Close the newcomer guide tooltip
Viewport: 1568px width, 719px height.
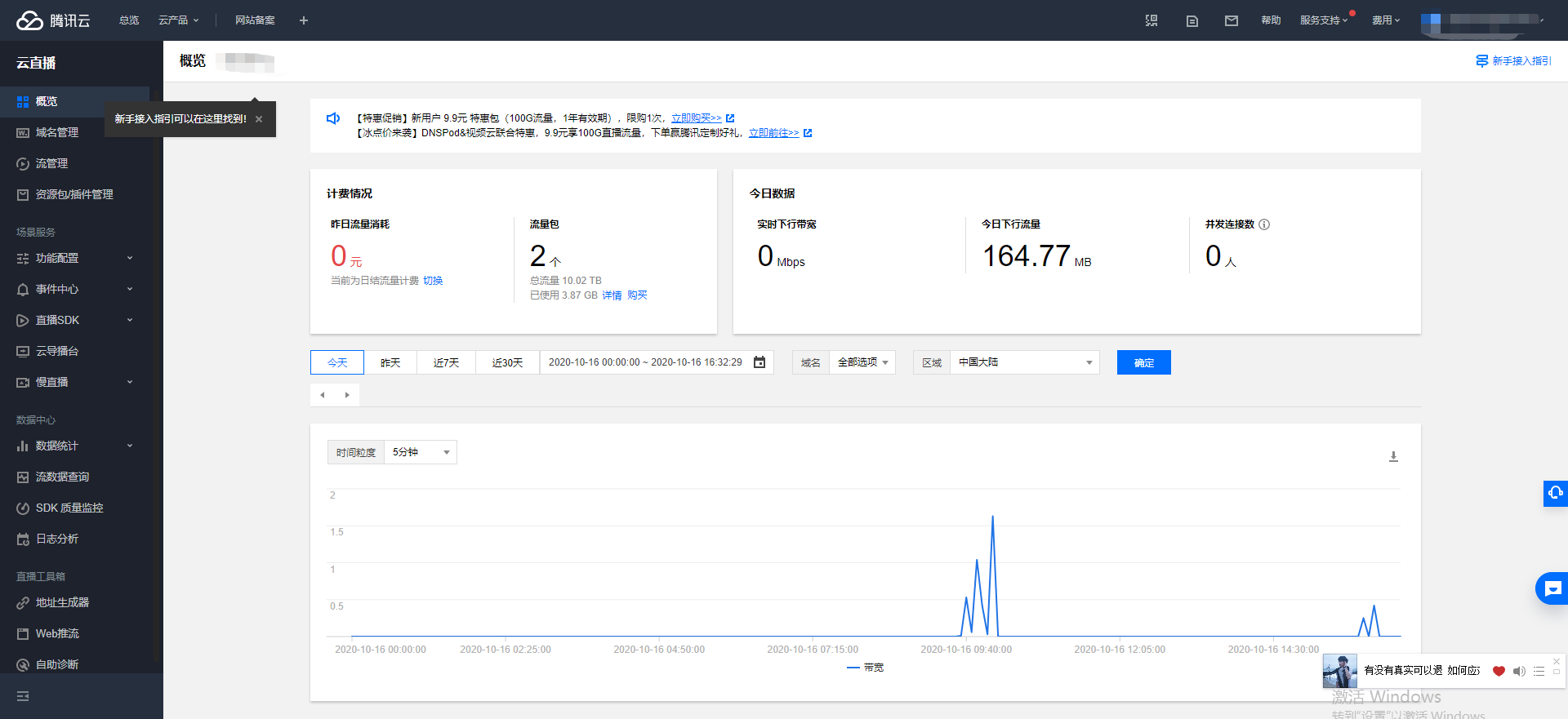259,119
